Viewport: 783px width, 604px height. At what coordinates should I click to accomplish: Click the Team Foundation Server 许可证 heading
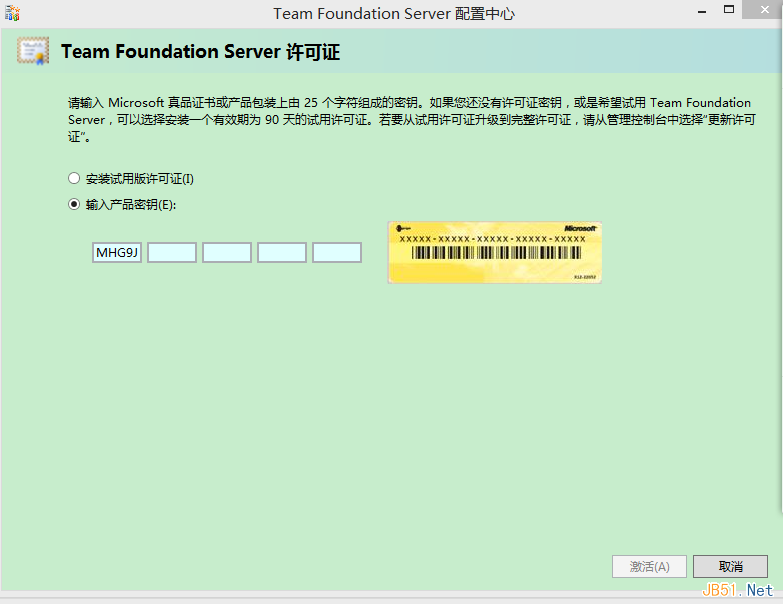[x=200, y=52]
